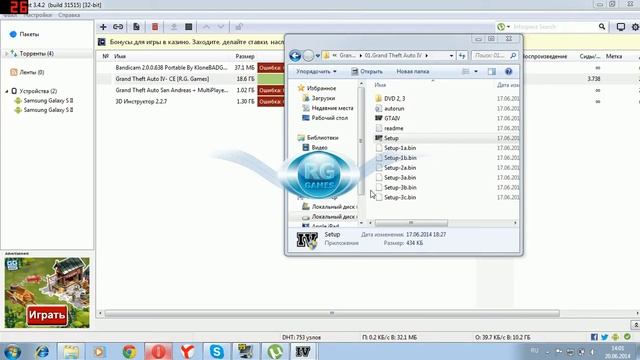The height and width of the screenshot is (360, 640).
Task: Select the 3D Инструктор 2.2.7 torrent row
Action: 141,101
